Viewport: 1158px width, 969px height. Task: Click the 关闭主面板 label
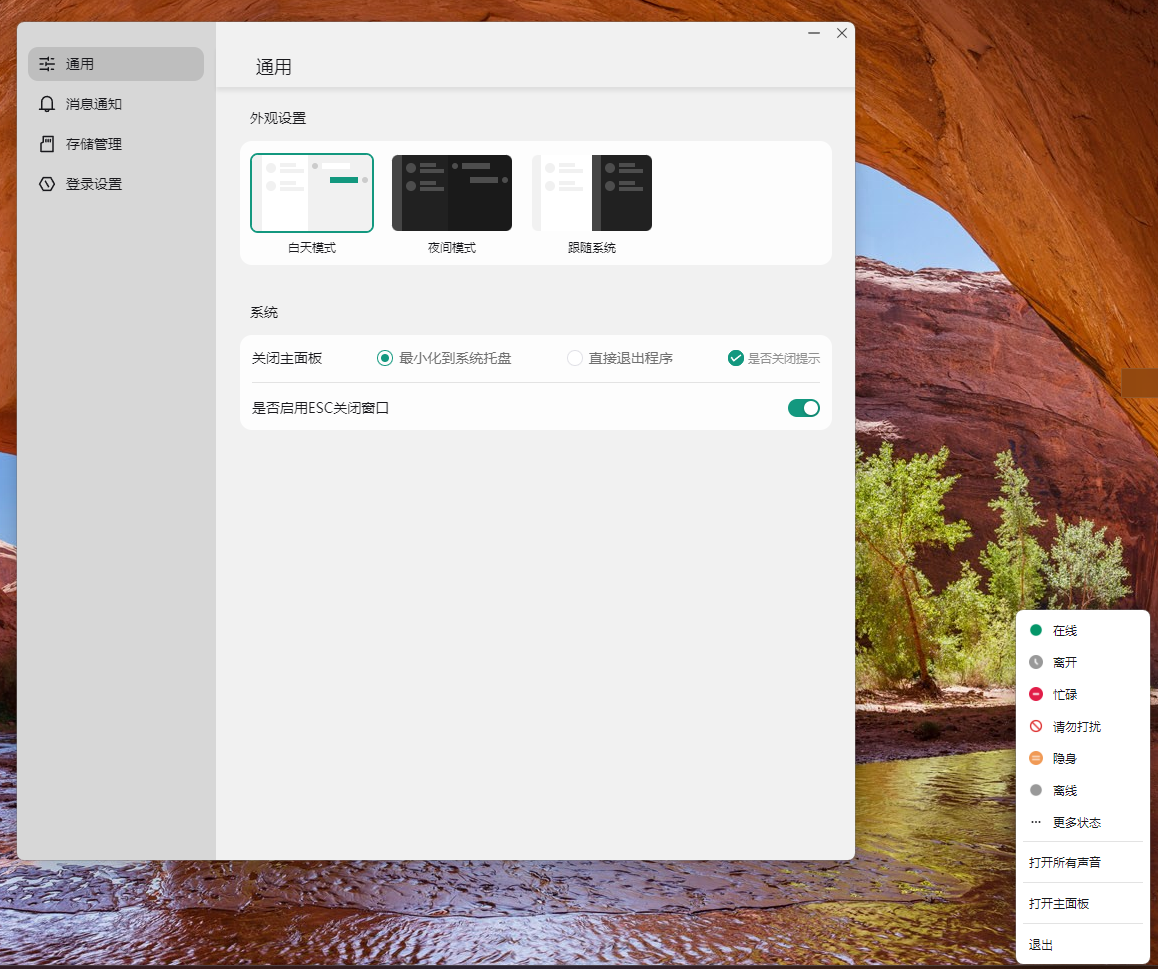click(287, 358)
